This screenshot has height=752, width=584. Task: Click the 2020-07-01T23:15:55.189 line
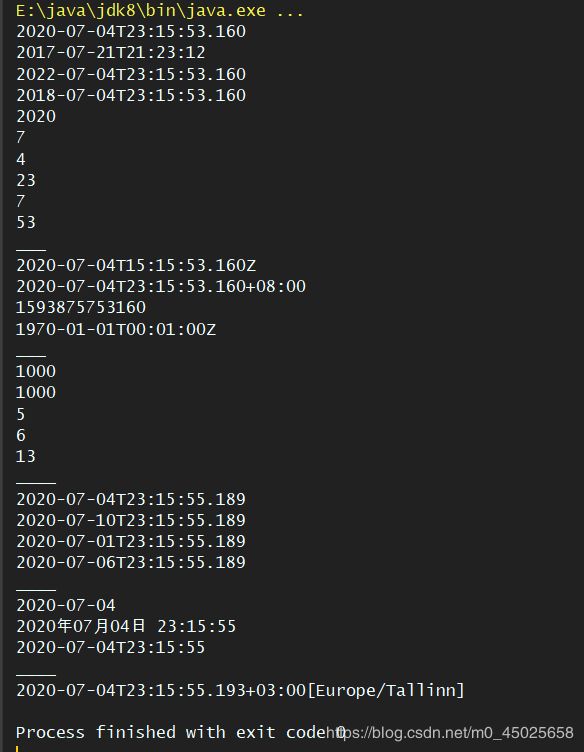coord(131,541)
